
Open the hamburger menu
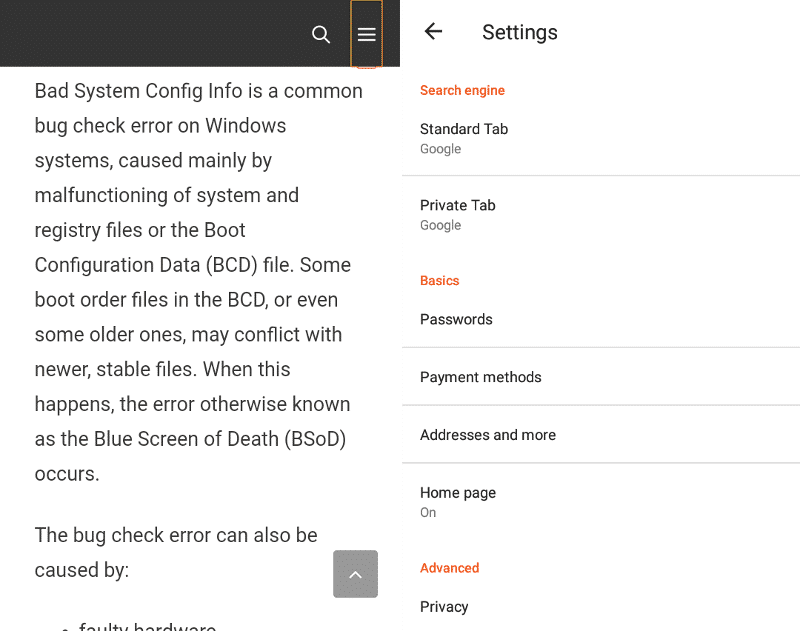pyautogui.click(x=366, y=34)
